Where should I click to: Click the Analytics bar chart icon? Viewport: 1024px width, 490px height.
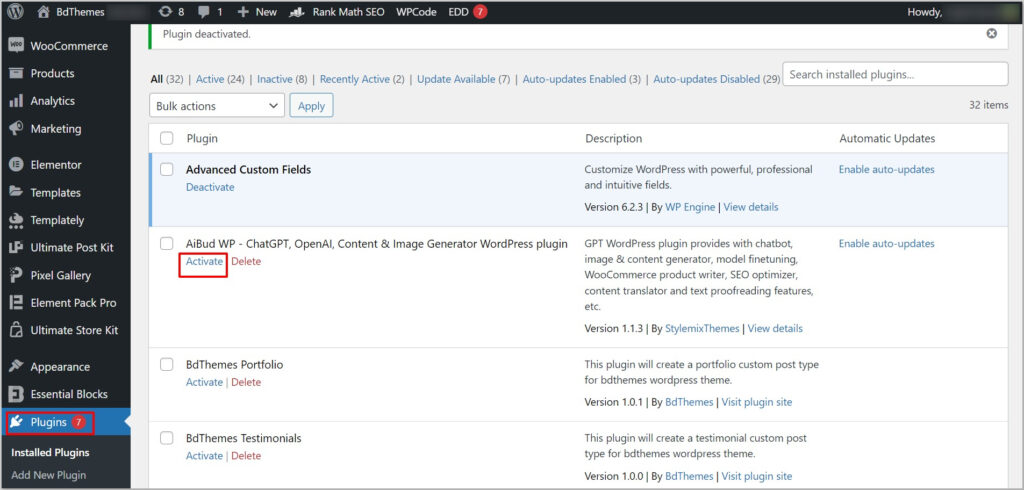[16, 101]
